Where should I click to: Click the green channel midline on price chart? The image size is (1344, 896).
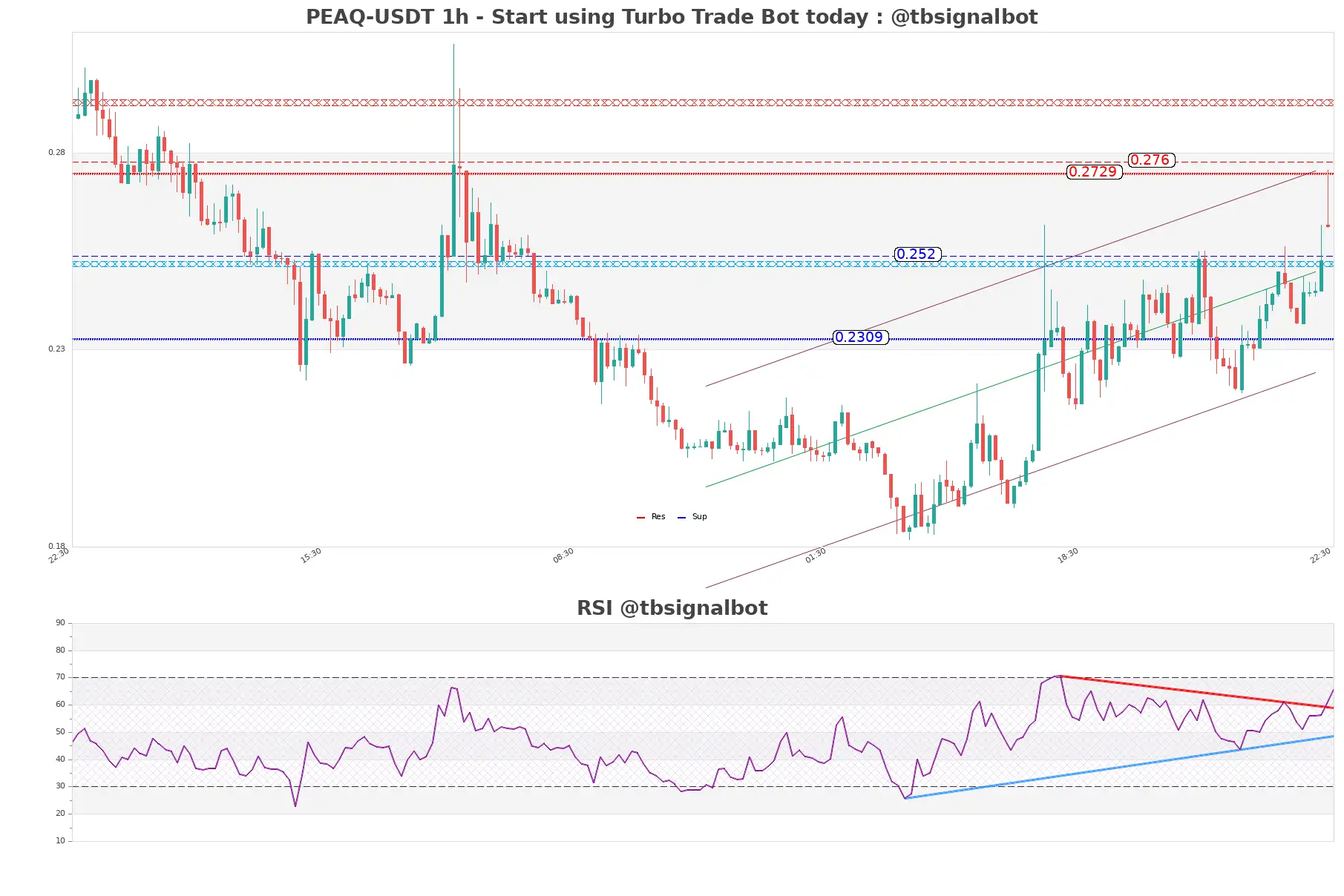click(1010, 380)
